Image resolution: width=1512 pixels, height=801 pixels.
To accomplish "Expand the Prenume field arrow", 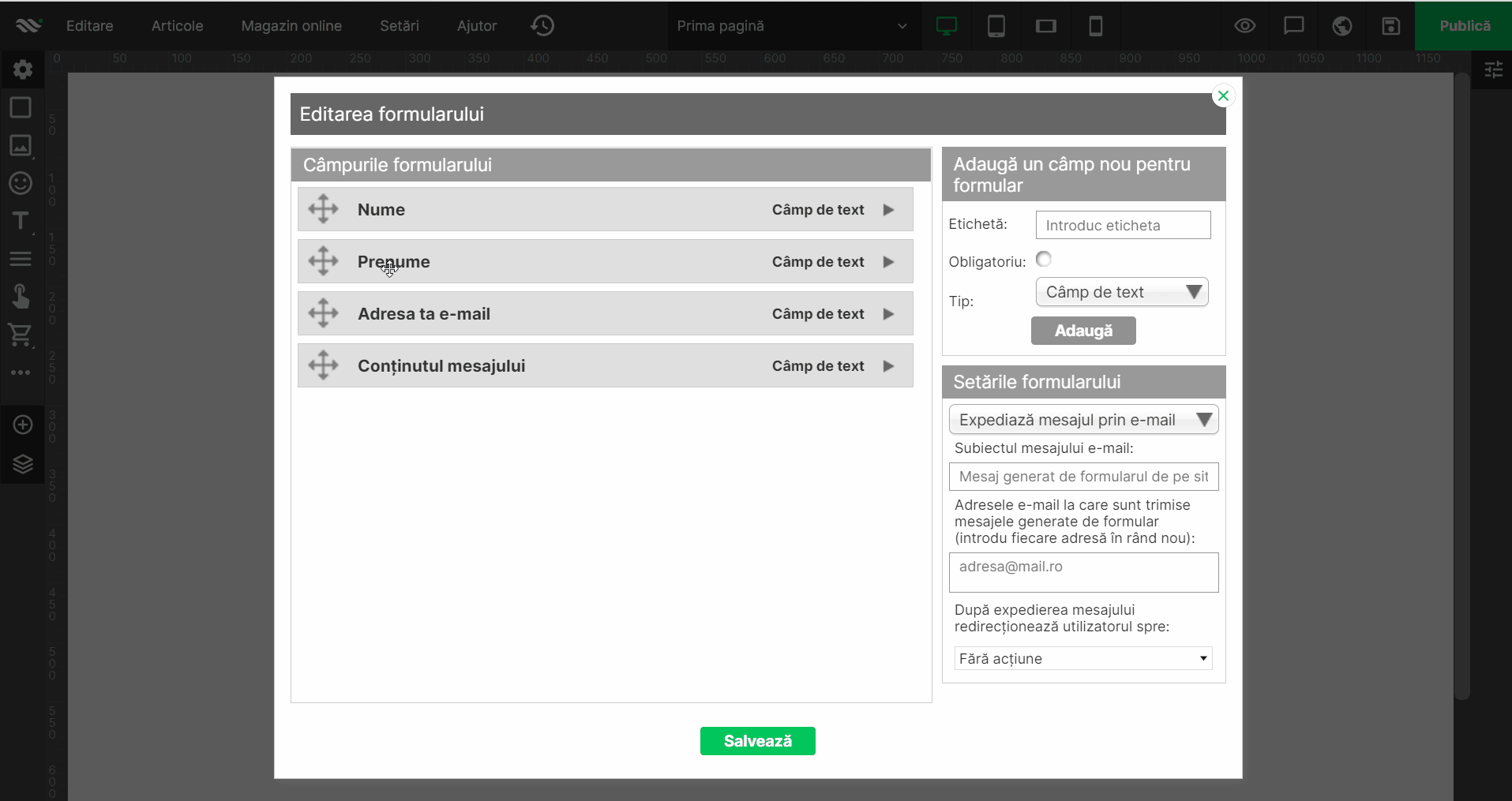I will (888, 262).
